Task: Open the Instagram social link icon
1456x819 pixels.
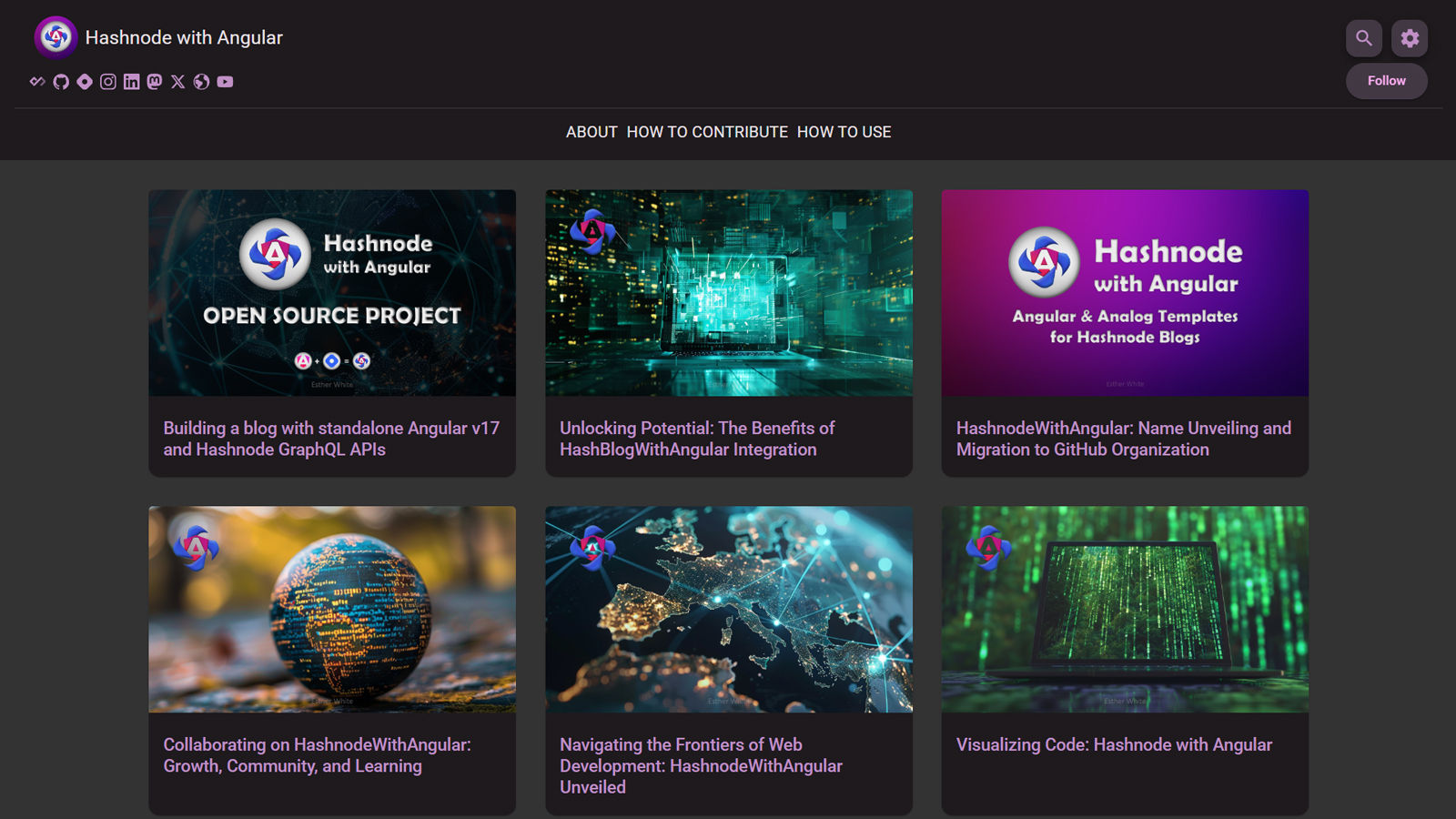Action: pos(108,82)
